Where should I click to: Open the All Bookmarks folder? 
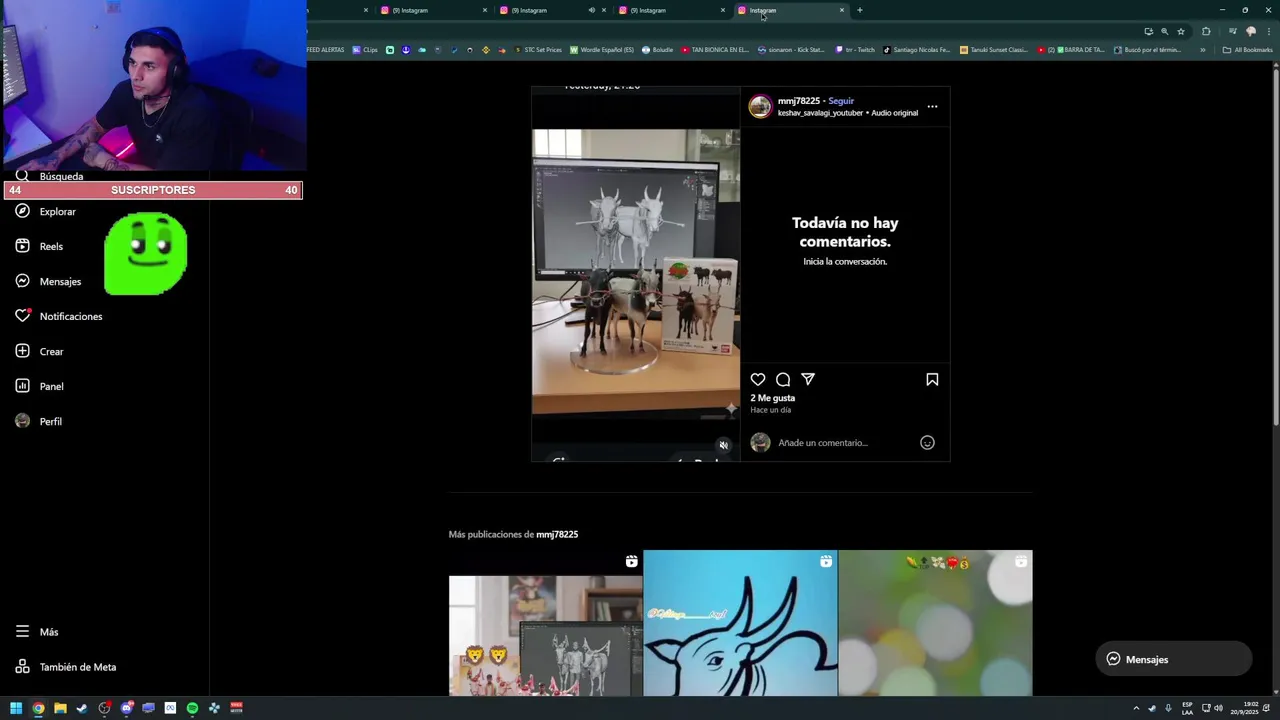point(1247,50)
